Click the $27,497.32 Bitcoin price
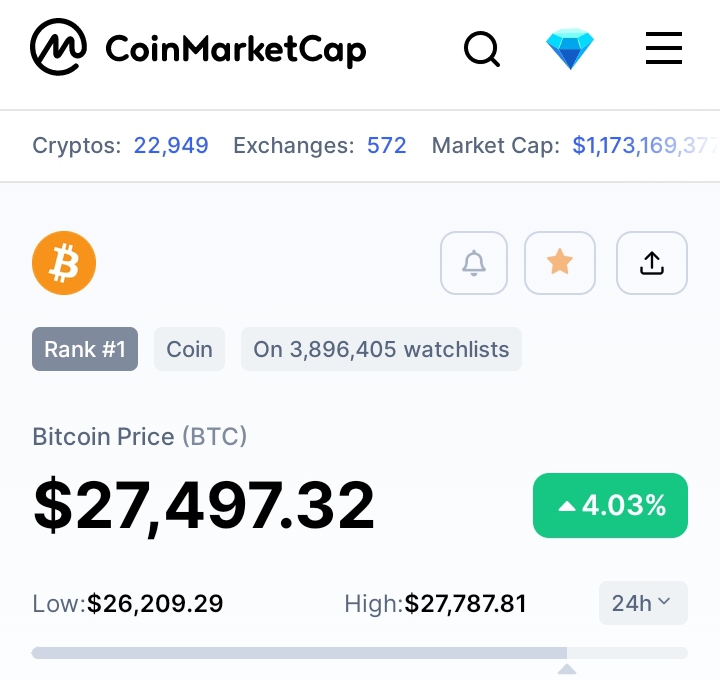The width and height of the screenshot is (720, 680). [x=204, y=505]
